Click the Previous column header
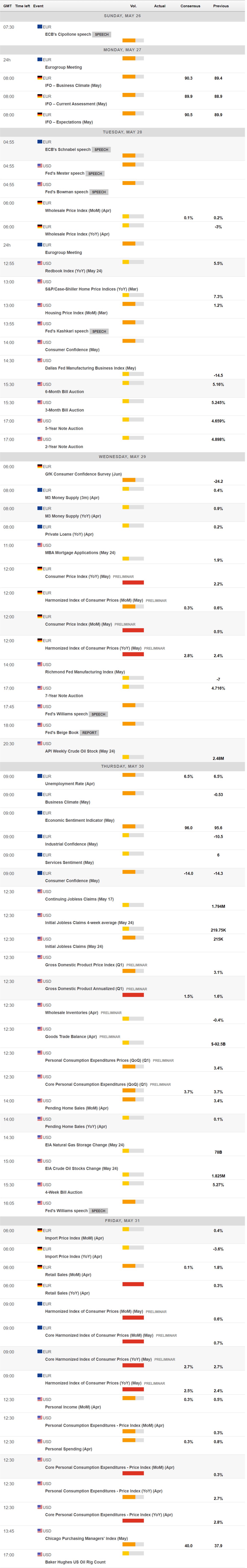Viewport: 247px width, 1568px height. click(221, 6)
